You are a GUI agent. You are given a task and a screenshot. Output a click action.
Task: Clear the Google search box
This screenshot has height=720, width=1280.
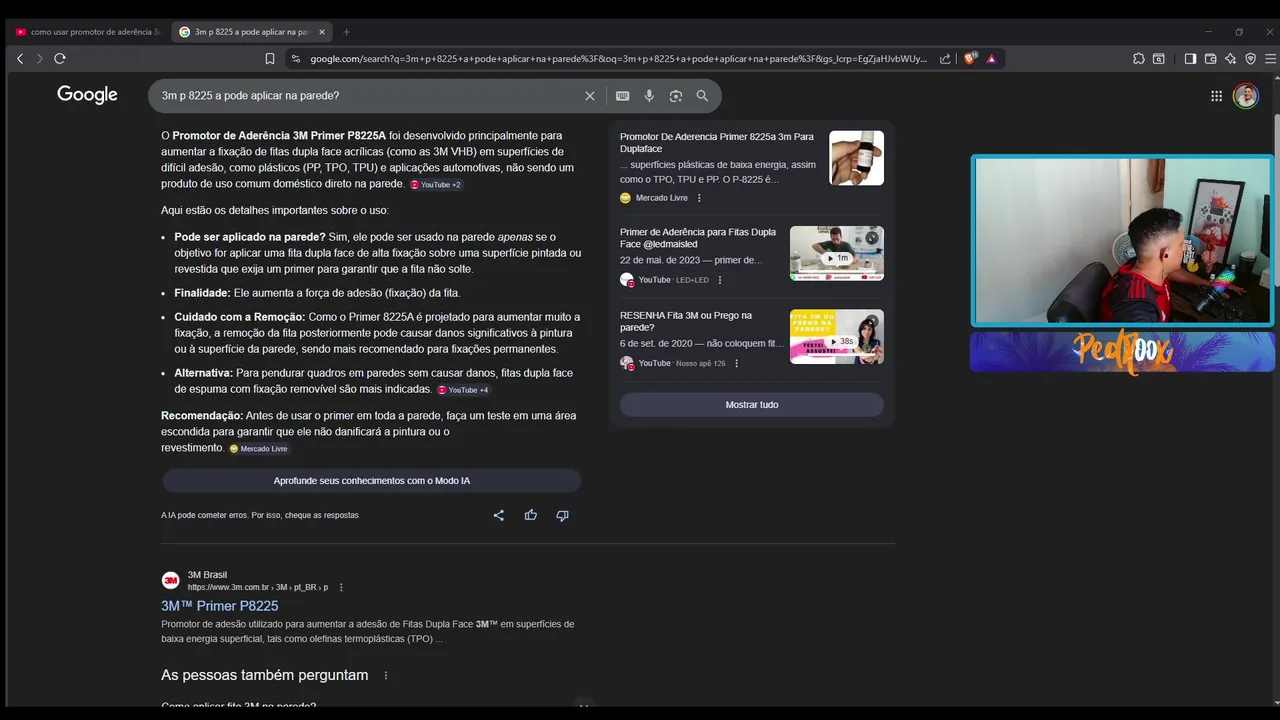click(590, 96)
